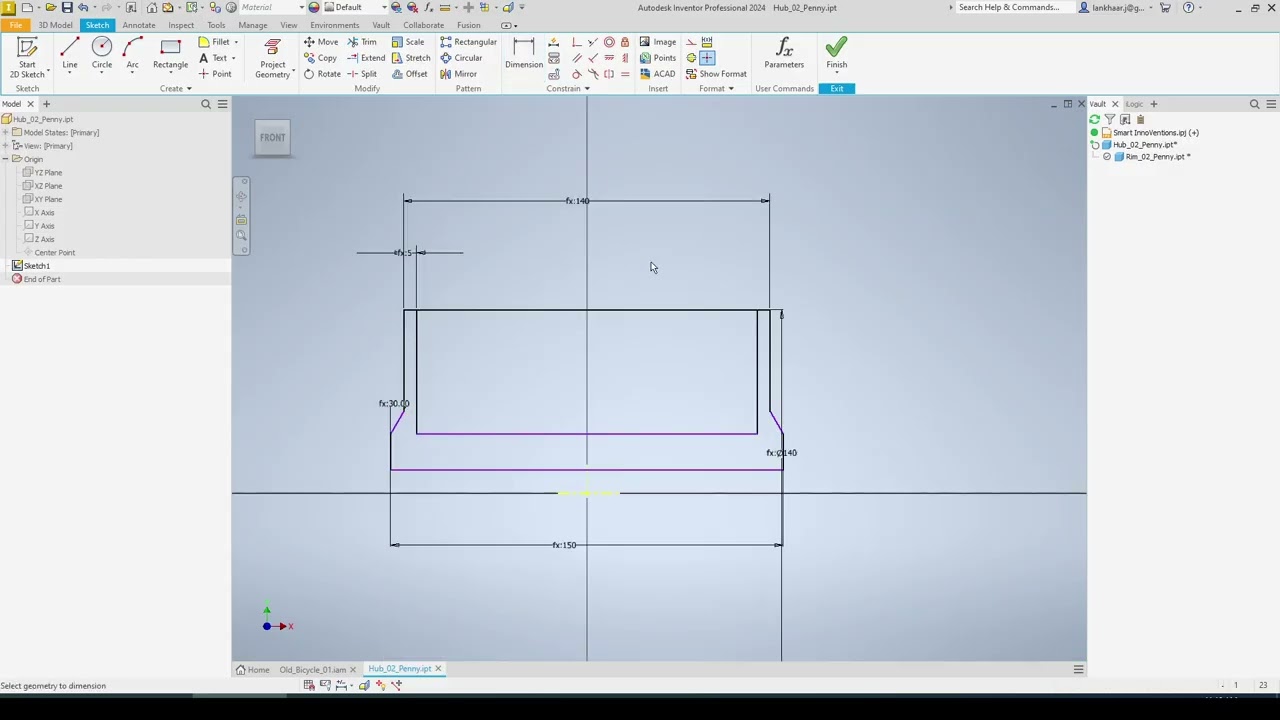Select the Arc sketch tool
This screenshot has width=1280, height=720.
[x=132, y=54]
